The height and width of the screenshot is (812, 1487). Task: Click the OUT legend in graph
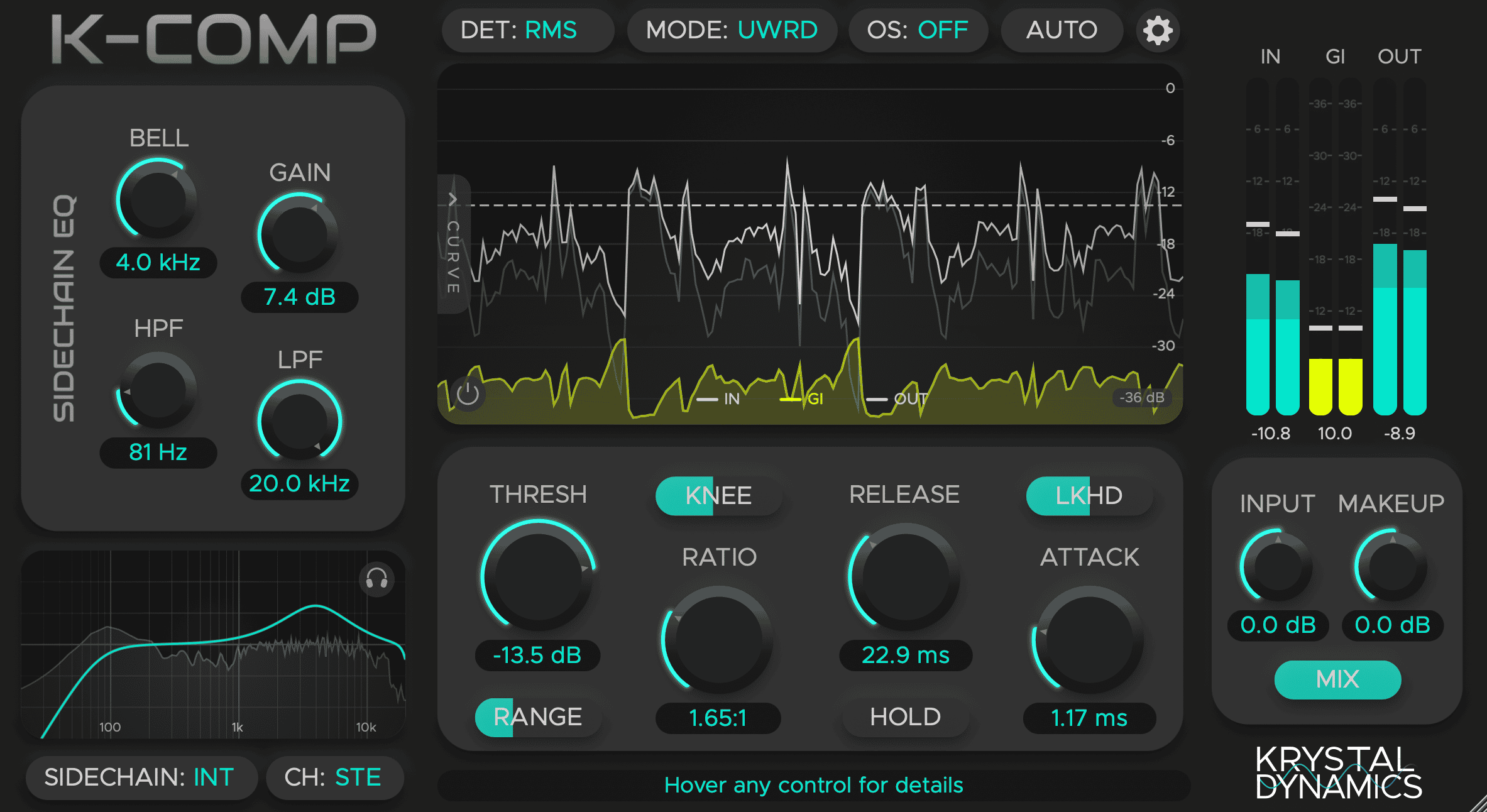click(x=896, y=399)
